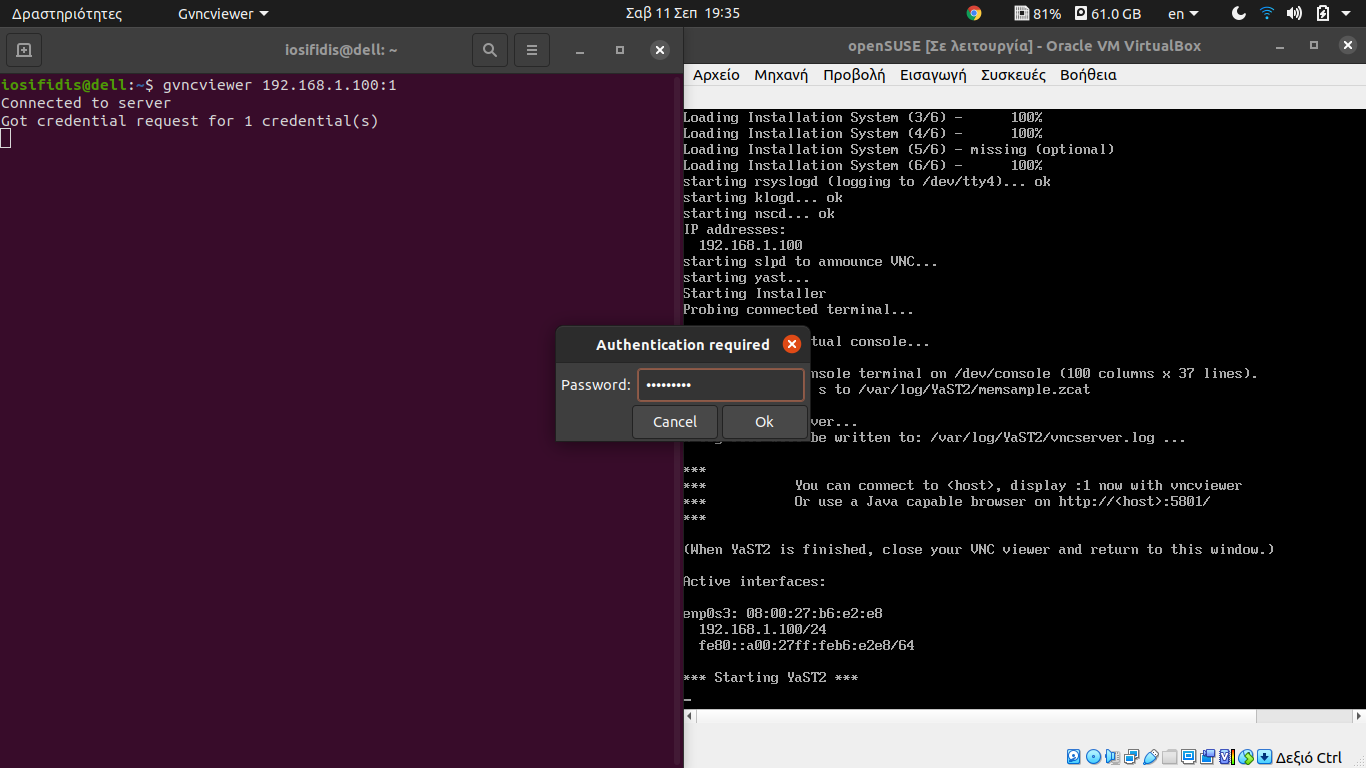Click the hard disk activity icon in VirtualBox status bar
Viewport: 1366px width, 768px height.
pos(1073,757)
